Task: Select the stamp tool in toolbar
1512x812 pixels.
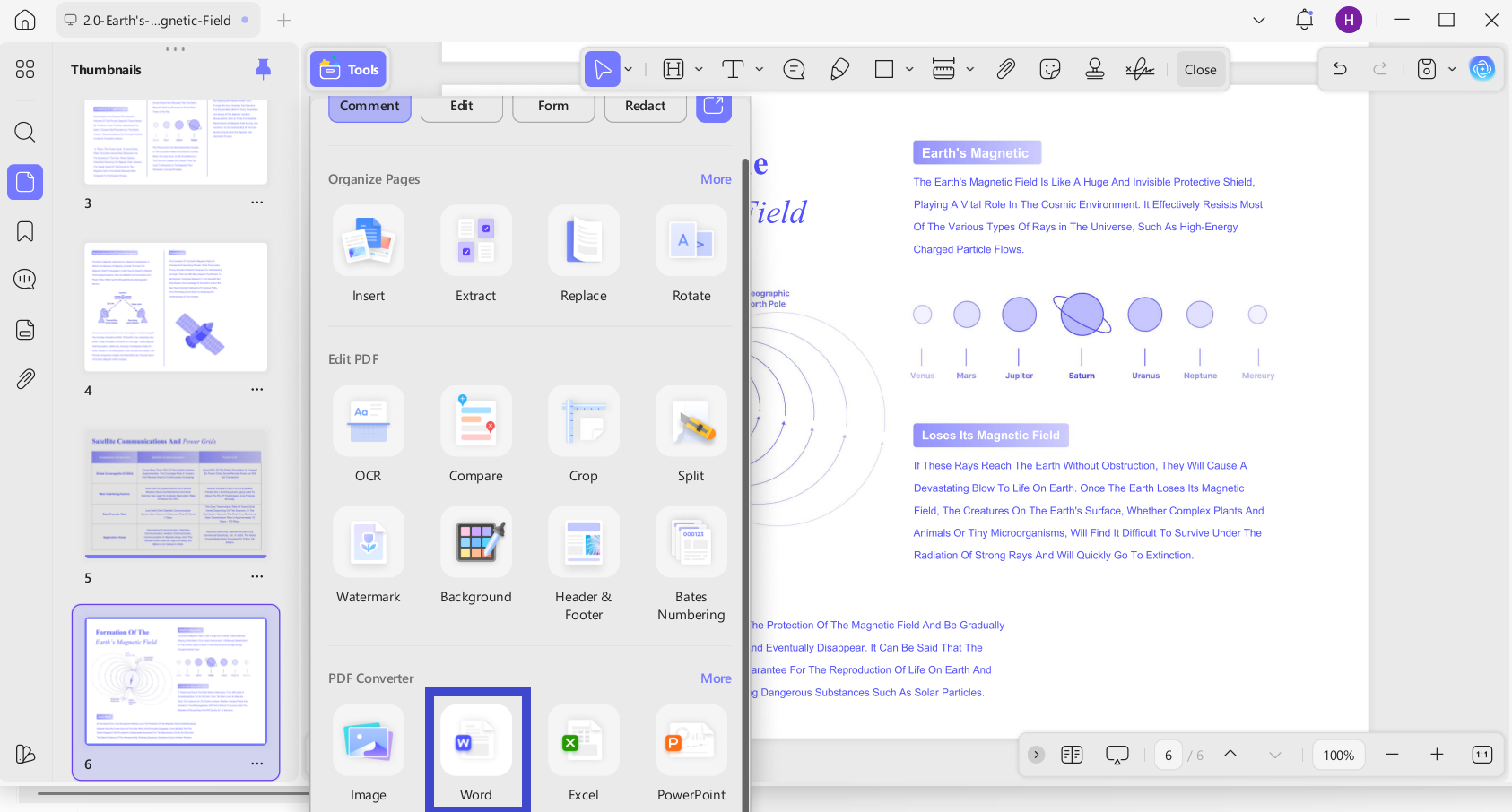Action: (x=1094, y=69)
